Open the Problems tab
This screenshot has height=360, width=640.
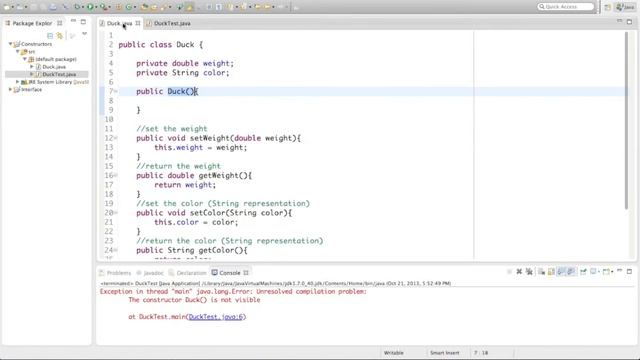click(115, 273)
